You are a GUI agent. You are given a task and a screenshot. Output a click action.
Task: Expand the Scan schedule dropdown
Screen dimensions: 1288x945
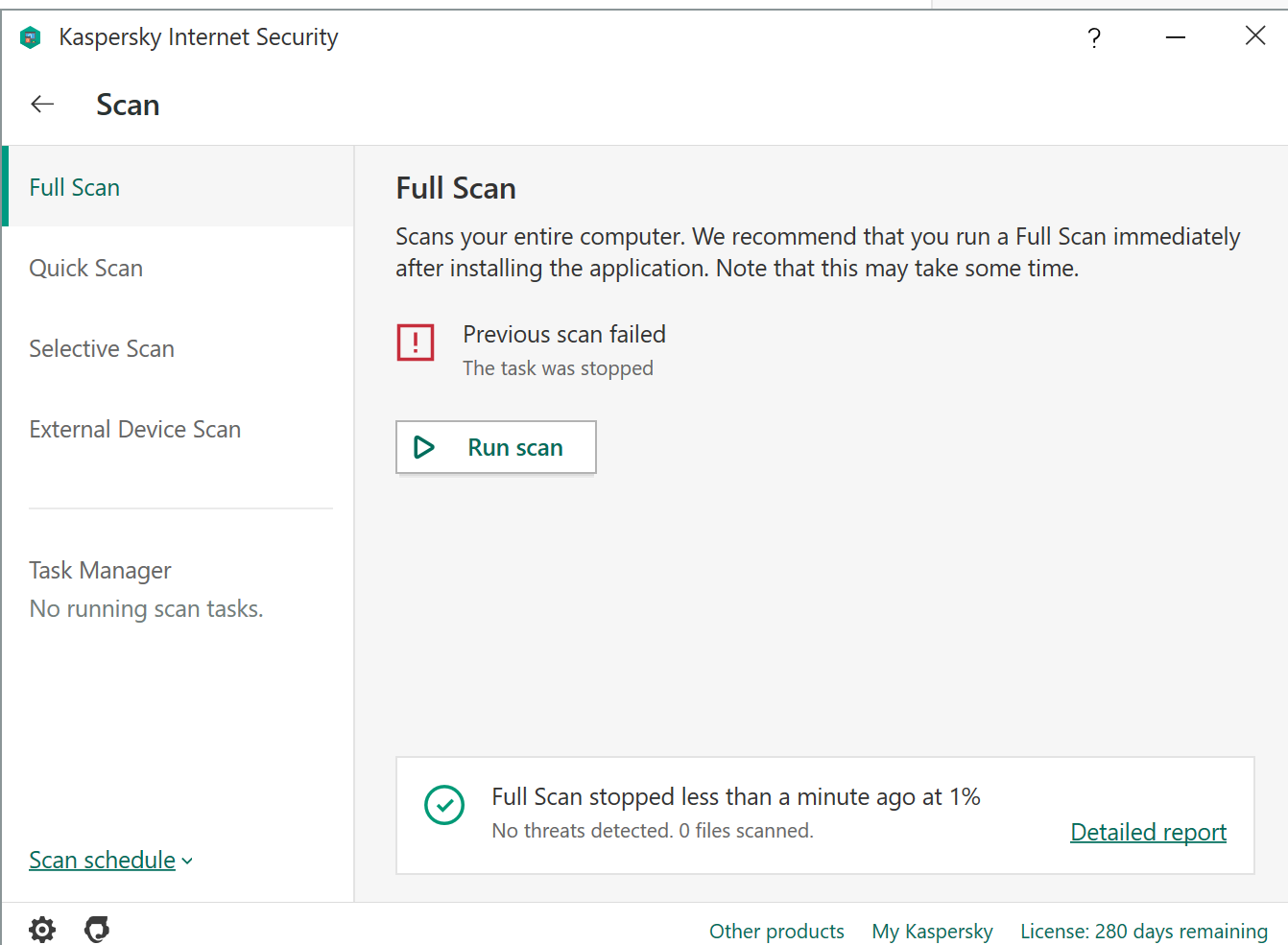[110, 860]
